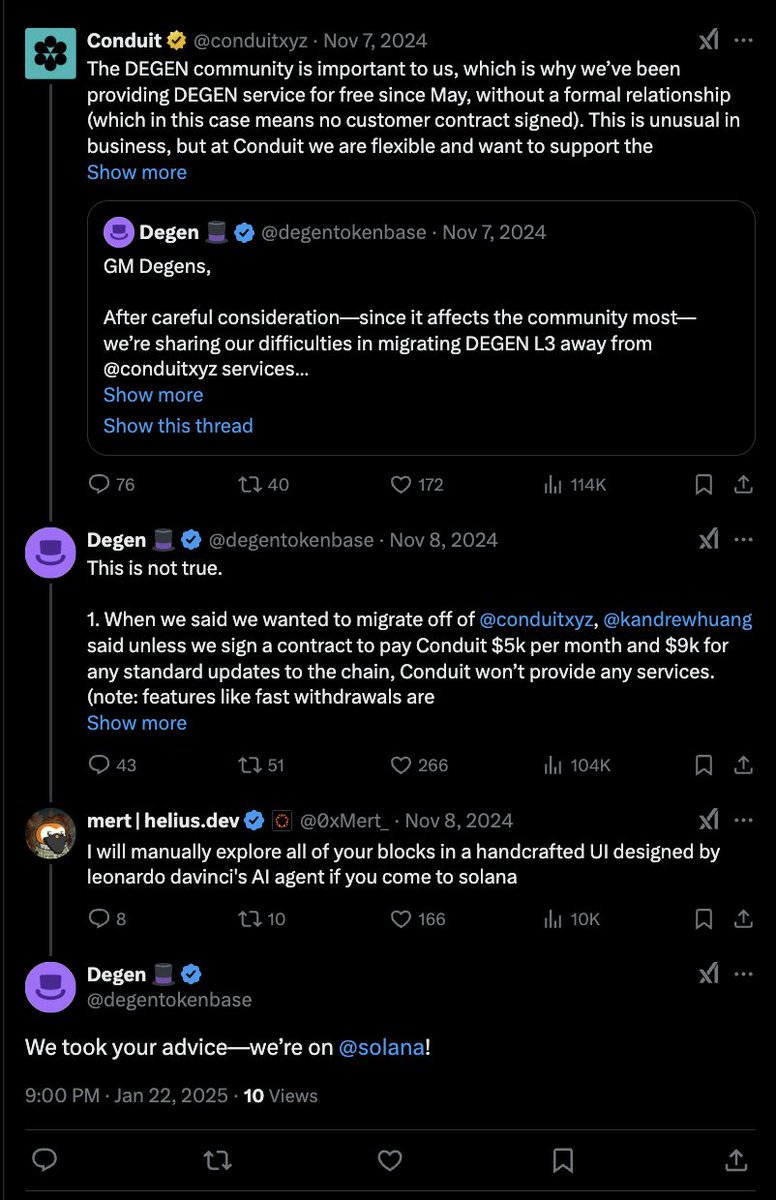Image resolution: width=776 pixels, height=1200 pixels.
Task: Reply to the main Degen tweet
Action: pos(44,1160)
